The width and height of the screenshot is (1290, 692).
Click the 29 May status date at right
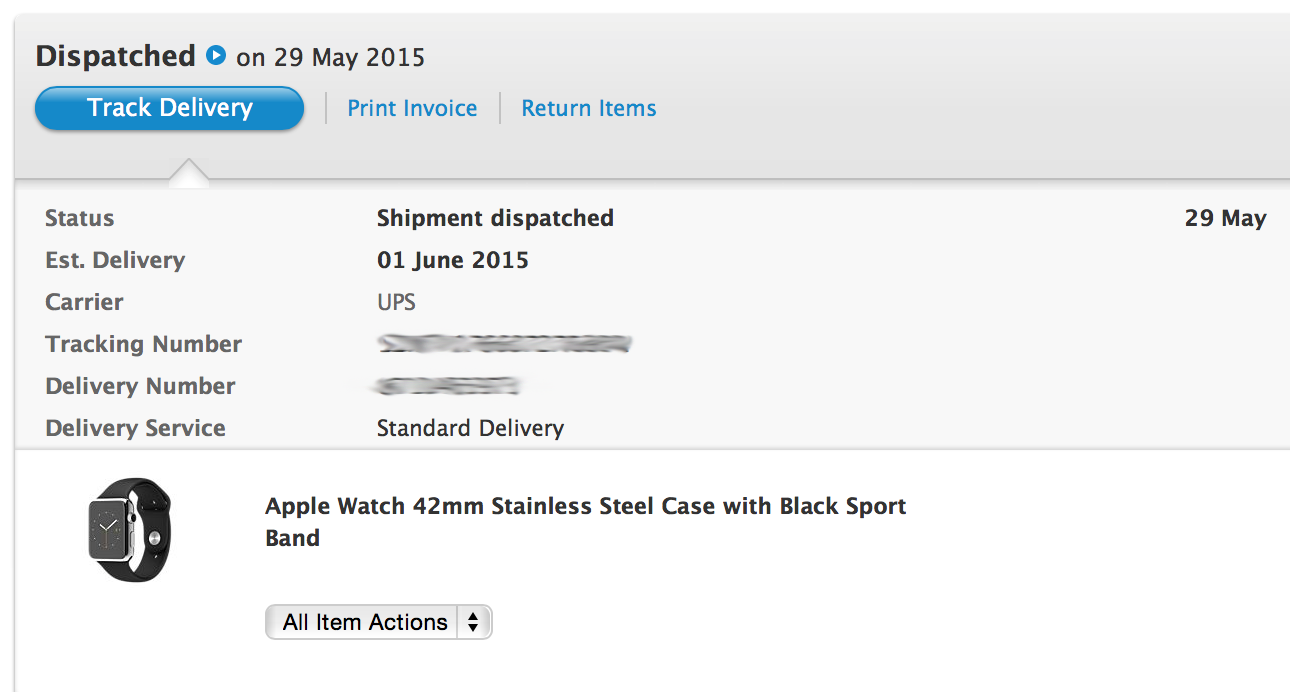(x=1225, y=218)
